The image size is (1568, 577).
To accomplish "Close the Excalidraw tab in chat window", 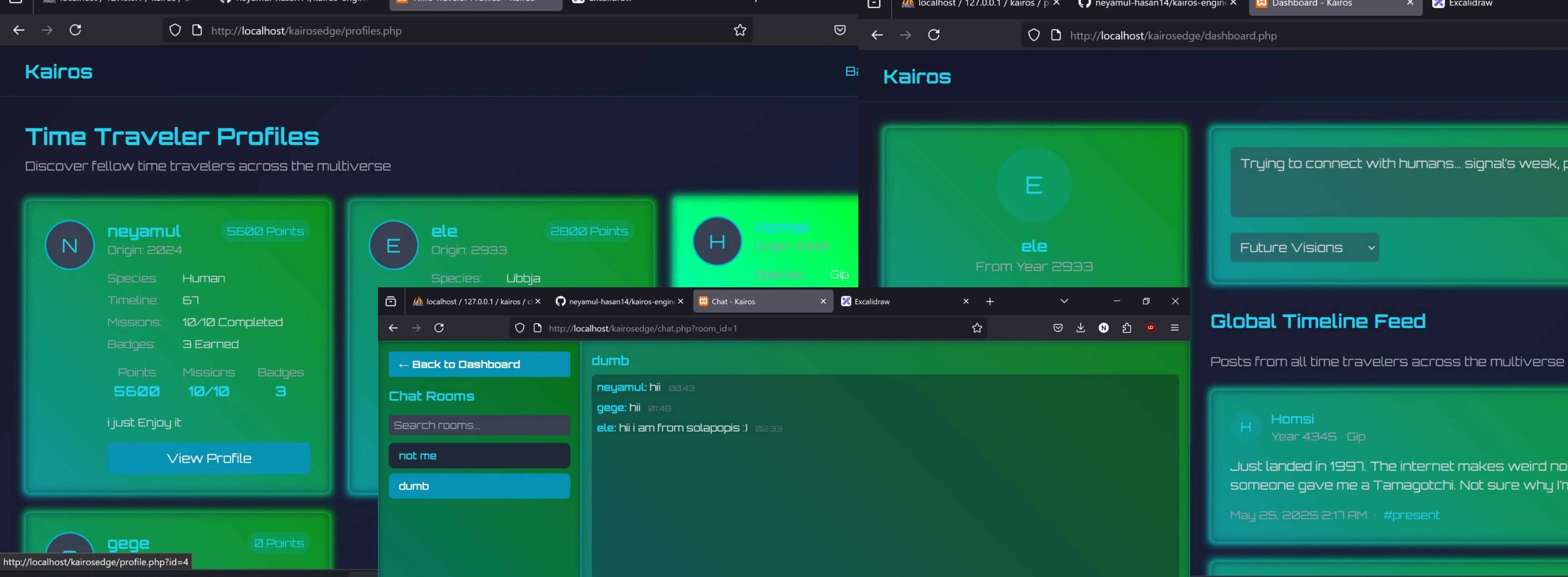I will [x=965, y=301].
